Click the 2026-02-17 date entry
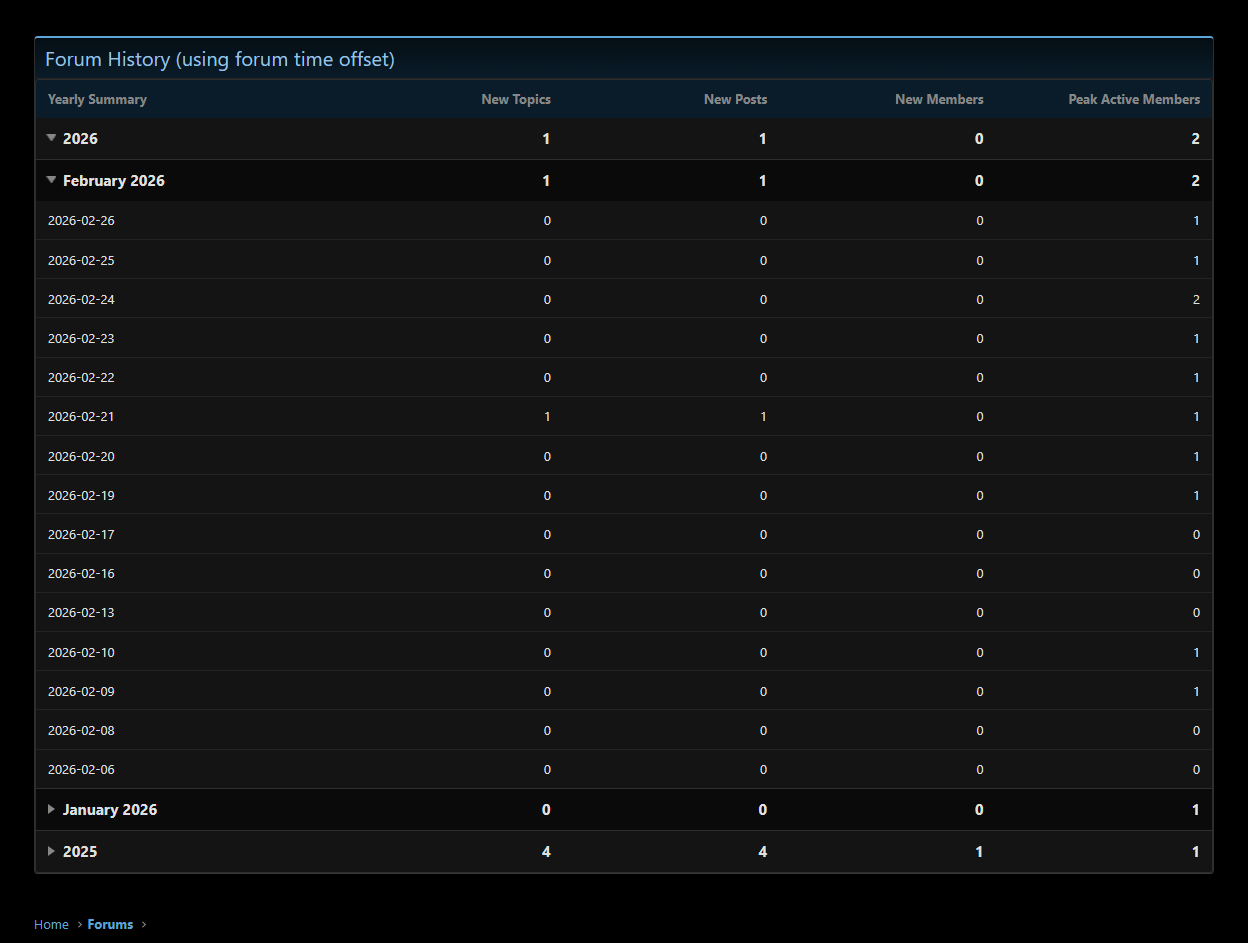Image resolution: width=1248 pixels, height=943 pixels. pyautogui.click(x=81, y=534)
